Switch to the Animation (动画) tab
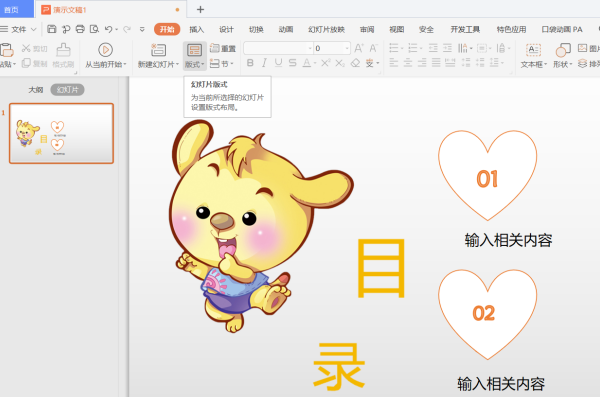Viewport: 600px width, 397px height. tap(286, 29)
